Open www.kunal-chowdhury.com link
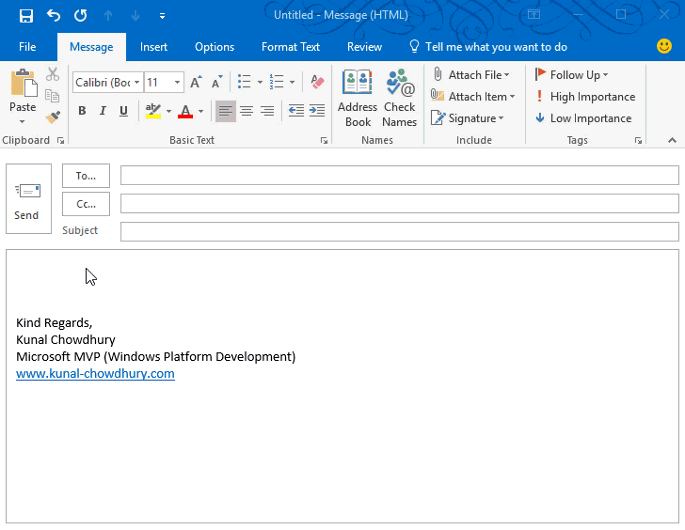Screen dimensions: 685x530 [x=95, y=374]
